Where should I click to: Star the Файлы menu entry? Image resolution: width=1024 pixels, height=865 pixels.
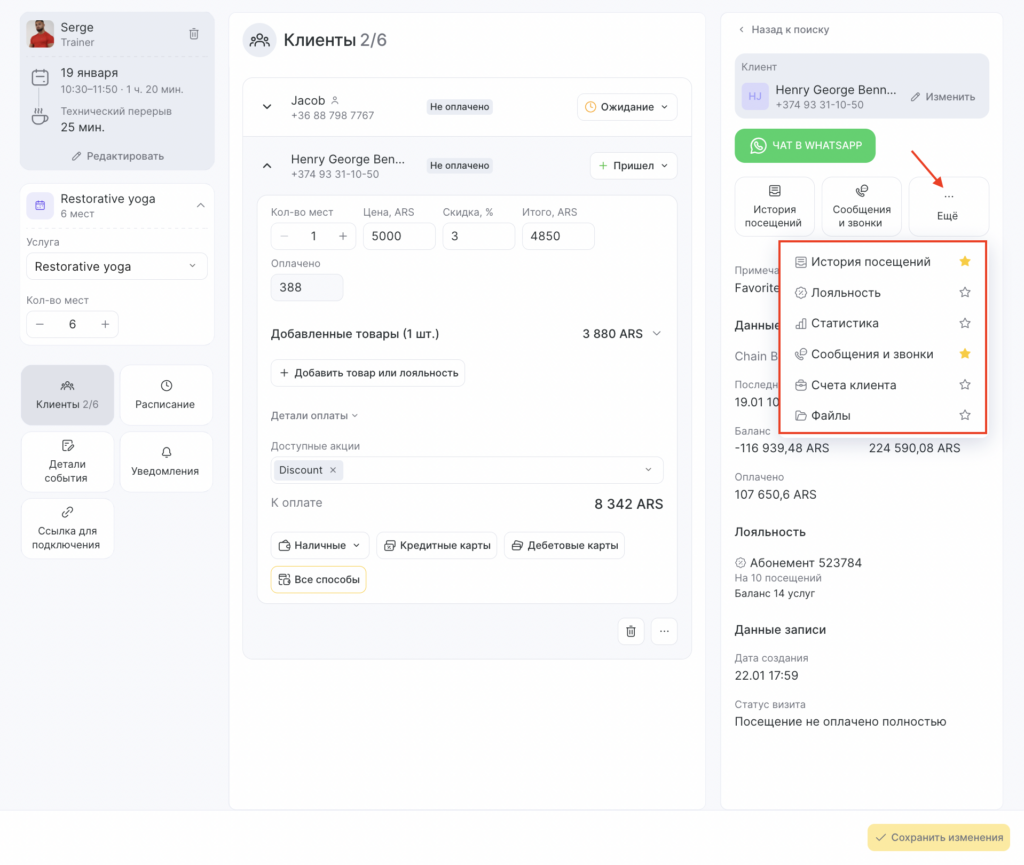[965, 415]
